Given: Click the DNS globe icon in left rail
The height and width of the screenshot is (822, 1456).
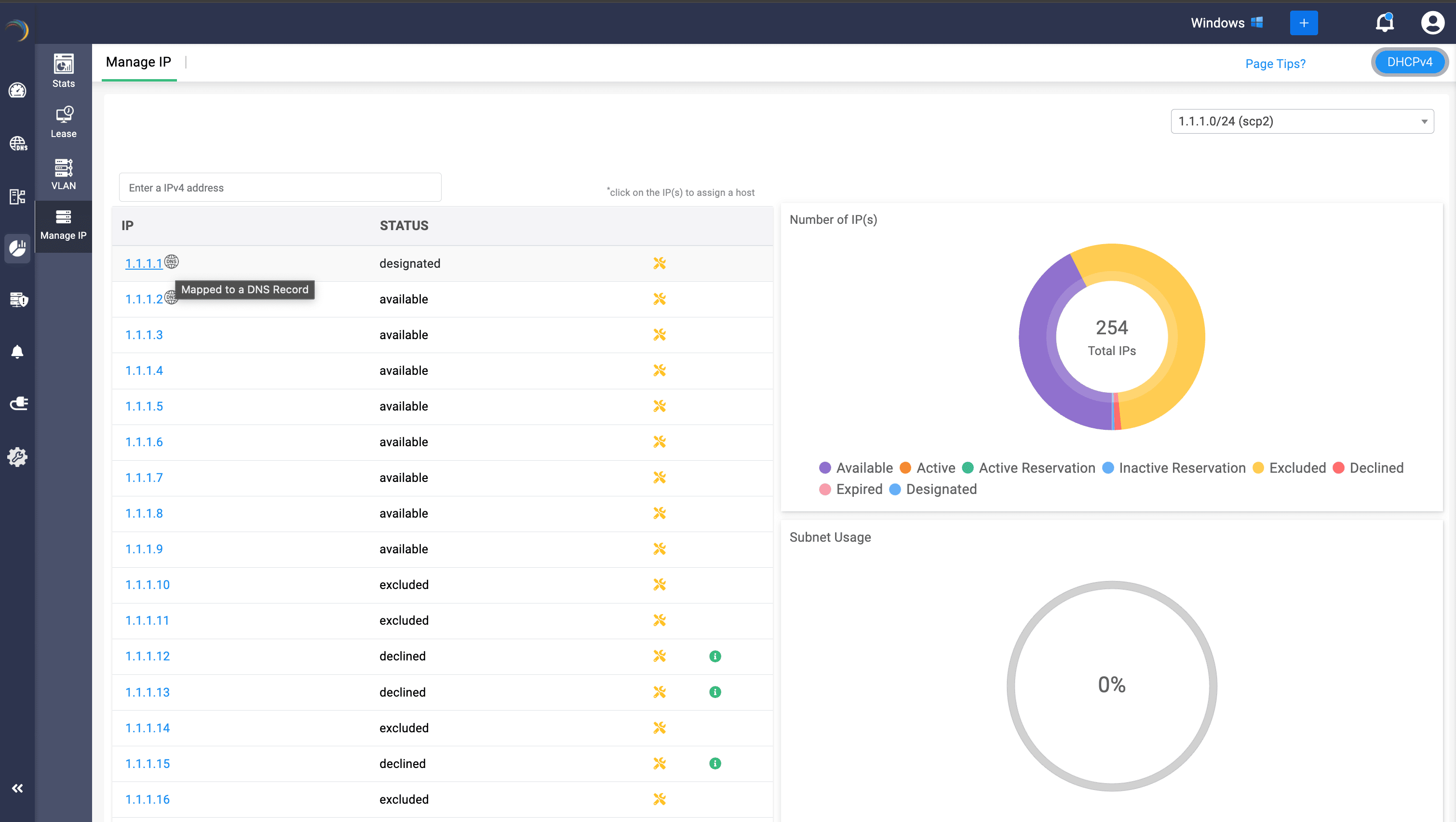Looking at the screenshot, I should point(17,144).
